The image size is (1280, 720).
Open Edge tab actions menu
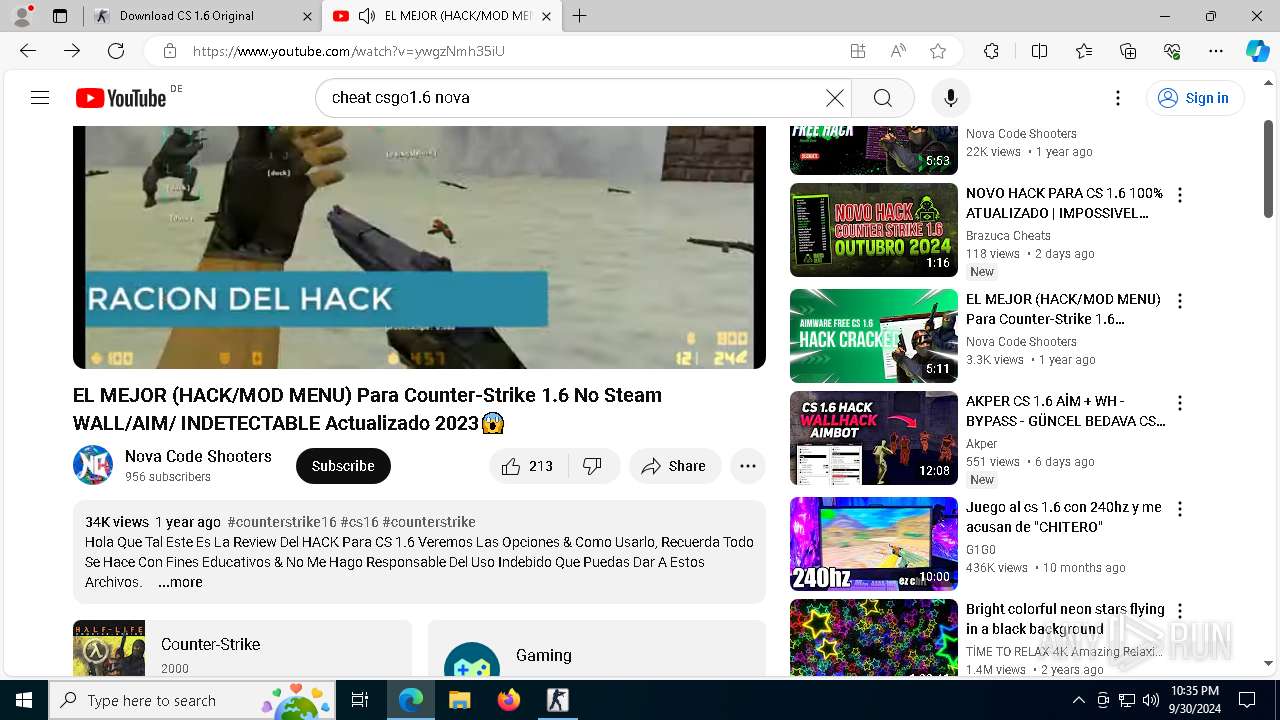point(60,16)
